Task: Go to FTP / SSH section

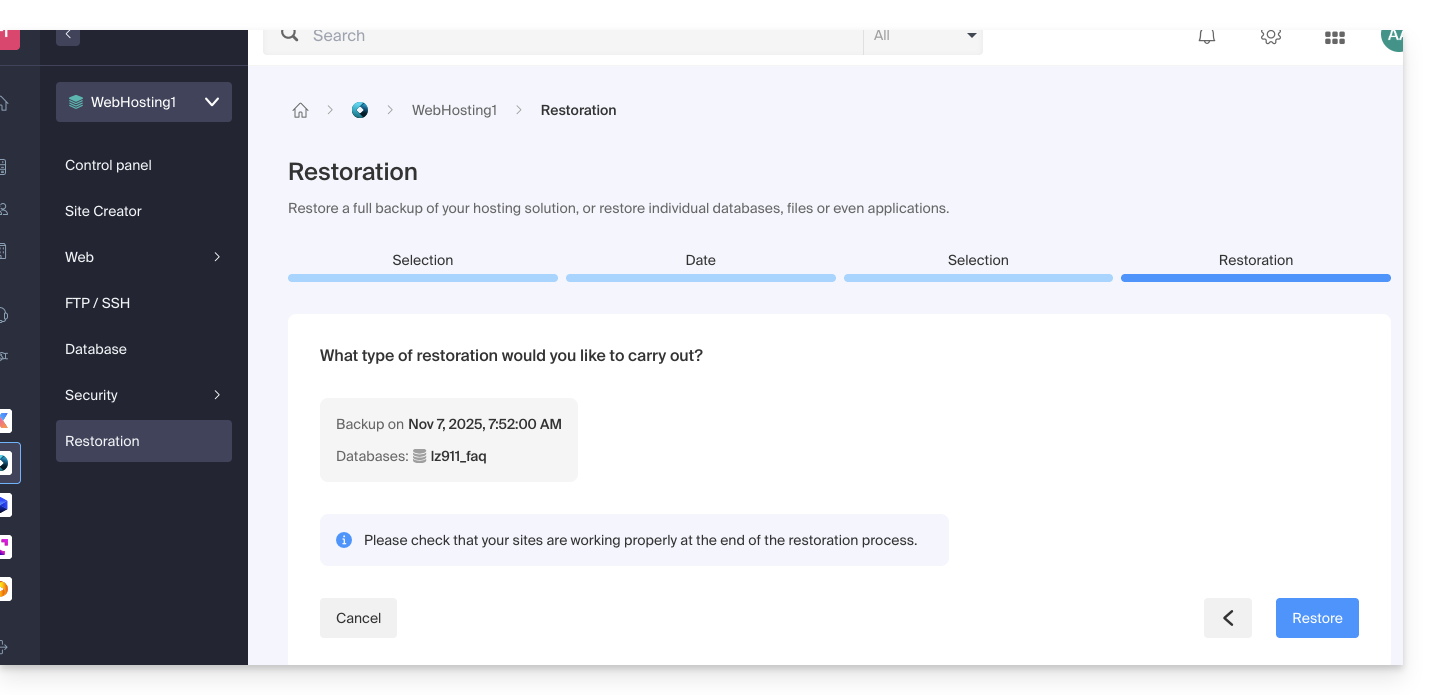Action: (x=97, y=303)
